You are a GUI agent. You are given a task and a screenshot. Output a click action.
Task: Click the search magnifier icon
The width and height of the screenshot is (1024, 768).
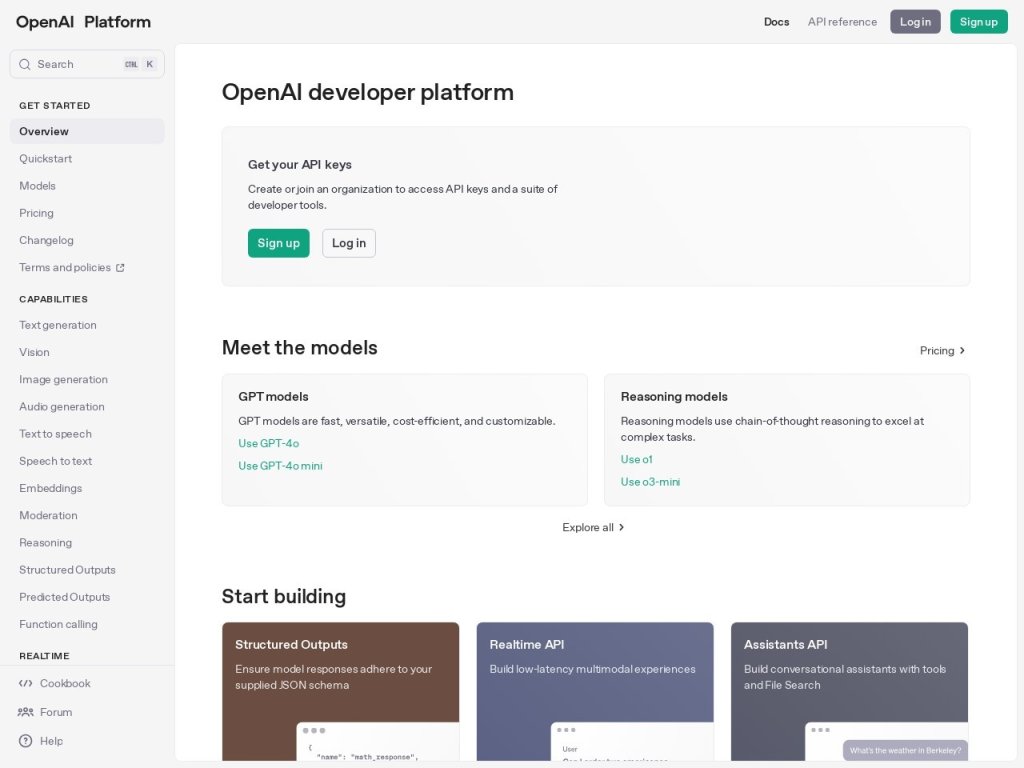(x=25, y=64)
